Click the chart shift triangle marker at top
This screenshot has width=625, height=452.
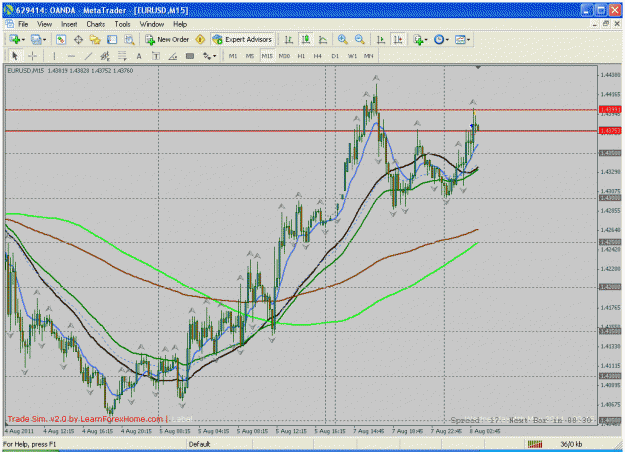[x=478, y=68]
